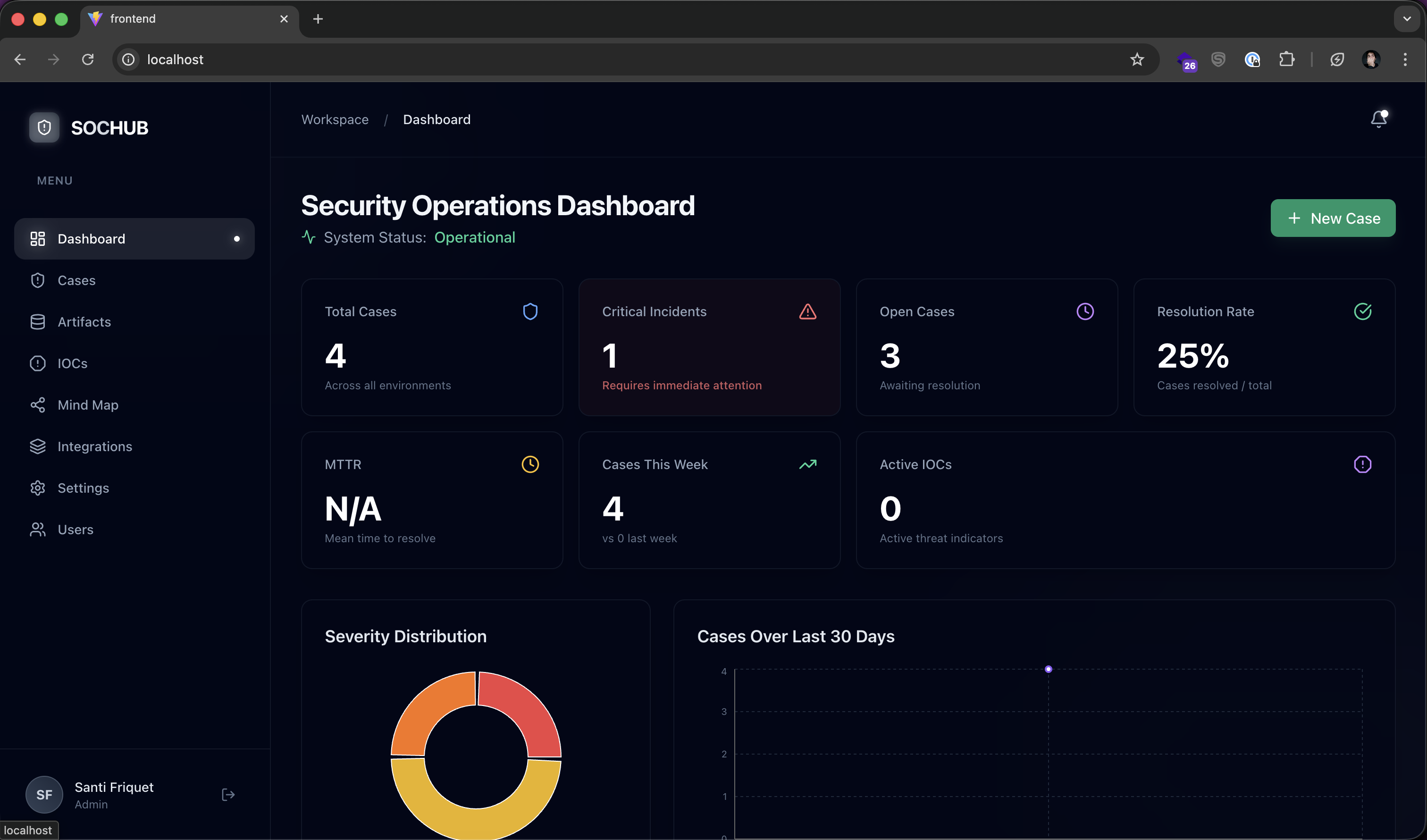Open the browser extensions puzzle icon
Viewport: 1427px width, 840px height.
1287,59
